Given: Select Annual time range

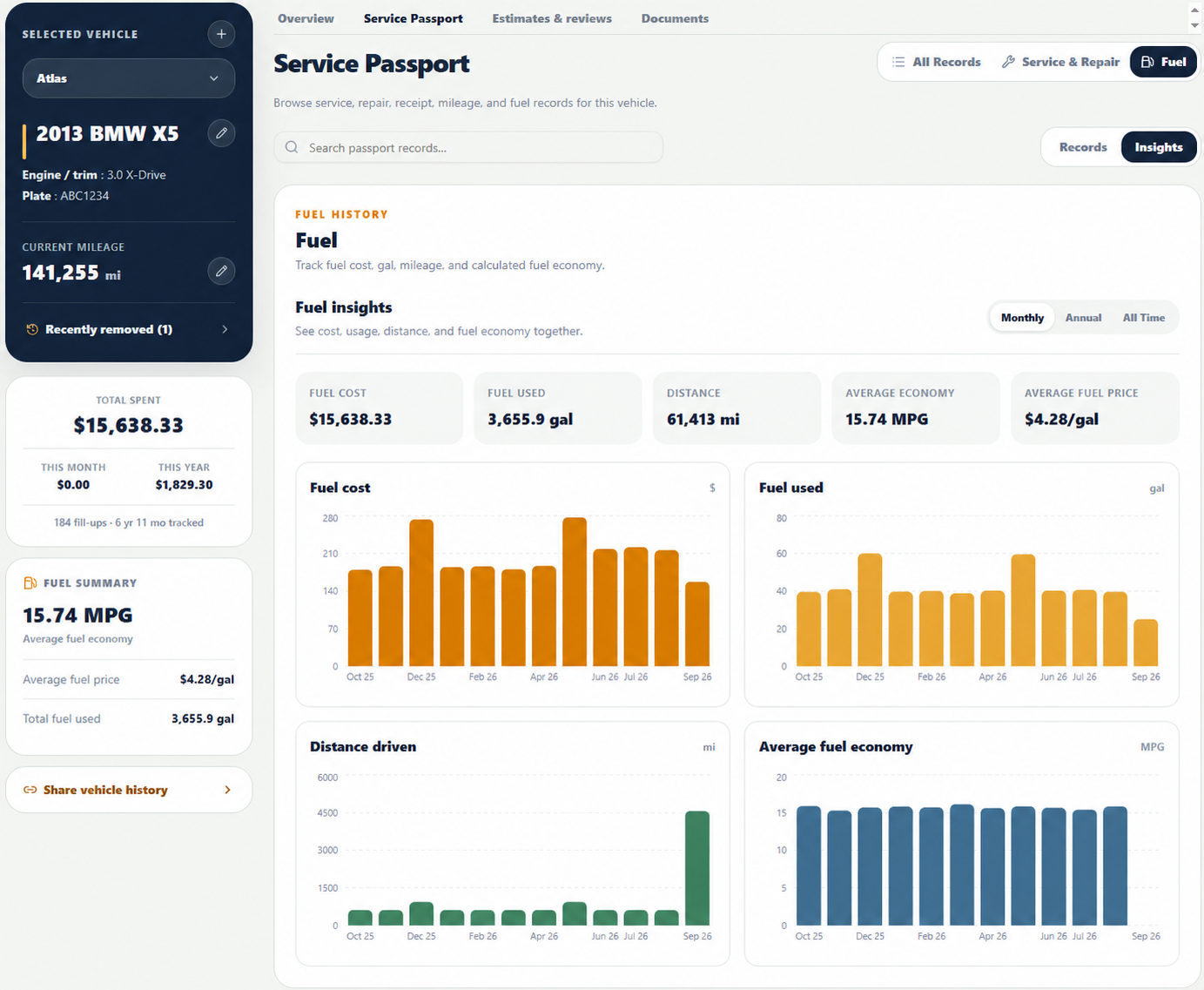Looking at the screenshot, I should (1083, 318).
